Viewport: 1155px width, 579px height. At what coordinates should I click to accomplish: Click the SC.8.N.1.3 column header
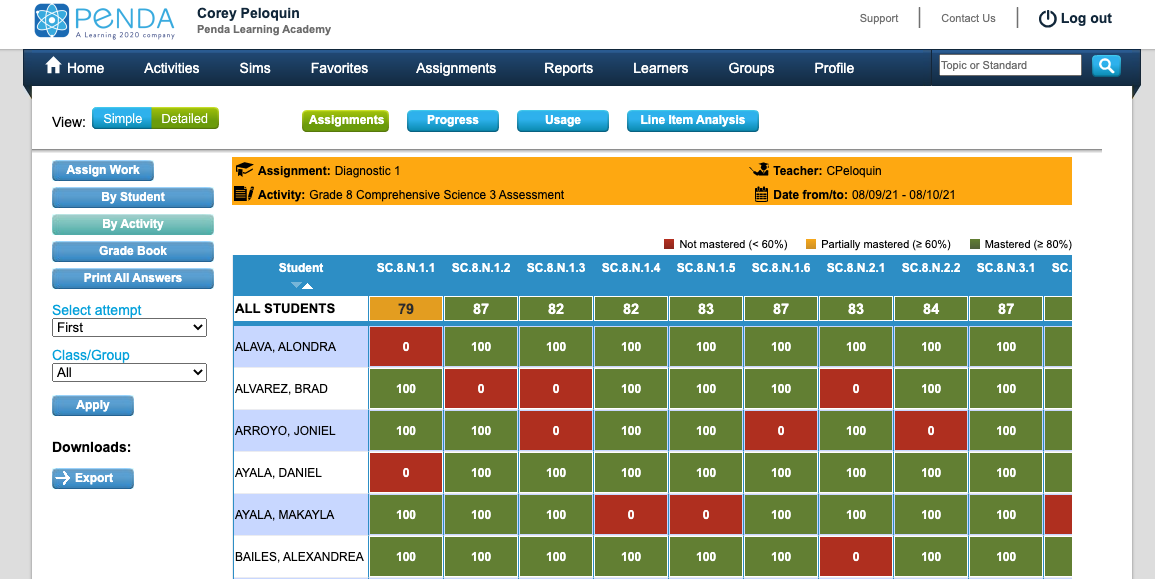[556, 268]
